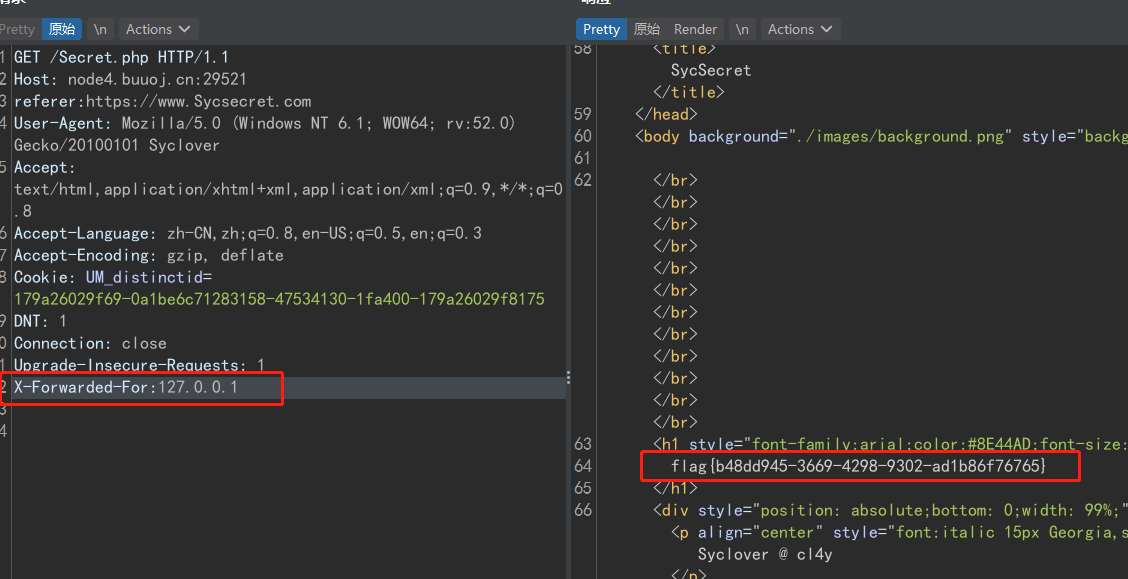
Task: Click the Connection: close header
Action: (x=90, y=343)
